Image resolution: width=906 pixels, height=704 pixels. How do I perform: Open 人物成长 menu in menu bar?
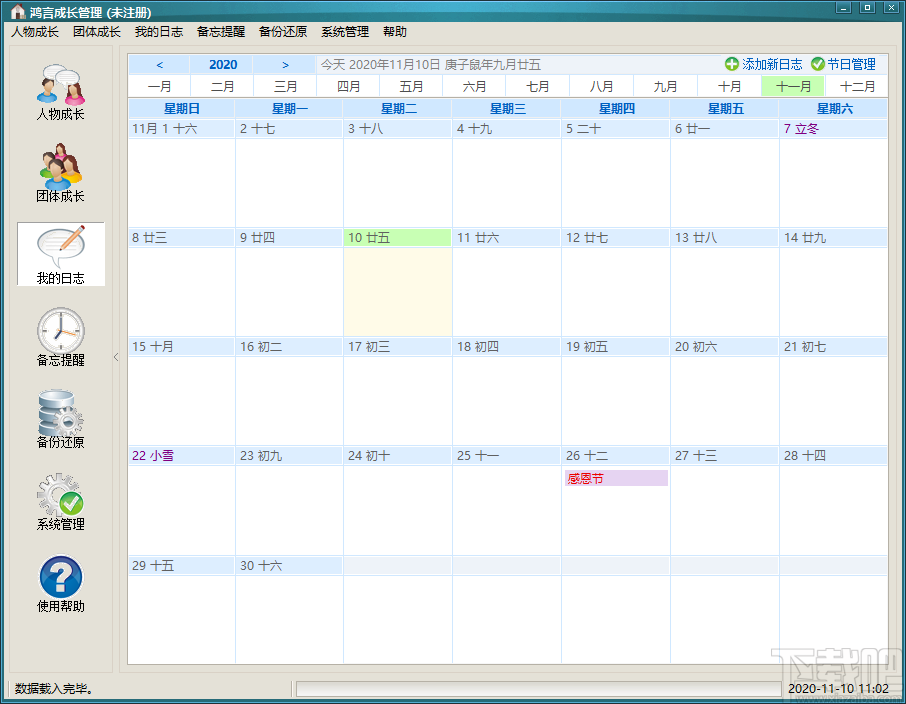click(x=35, y=32)
